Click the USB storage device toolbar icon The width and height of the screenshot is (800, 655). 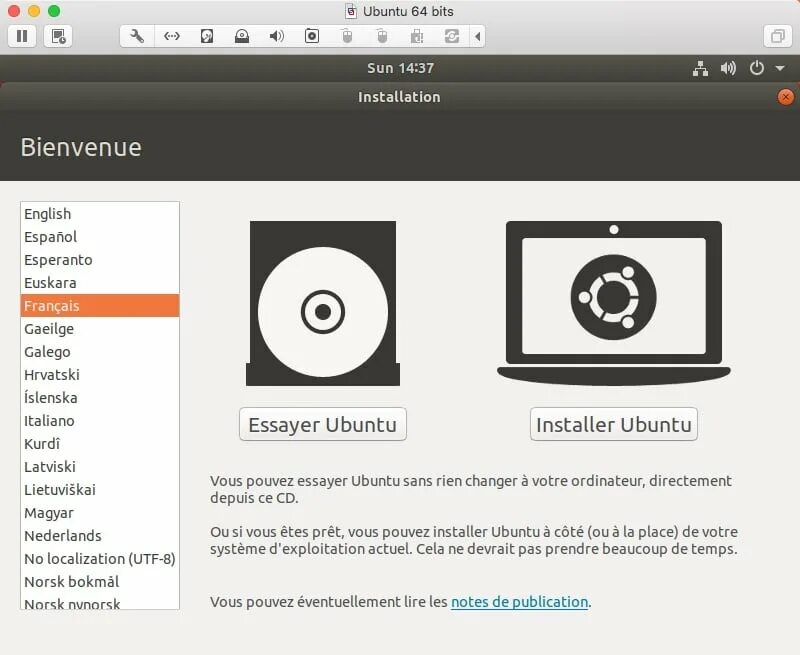coord(417,36)
